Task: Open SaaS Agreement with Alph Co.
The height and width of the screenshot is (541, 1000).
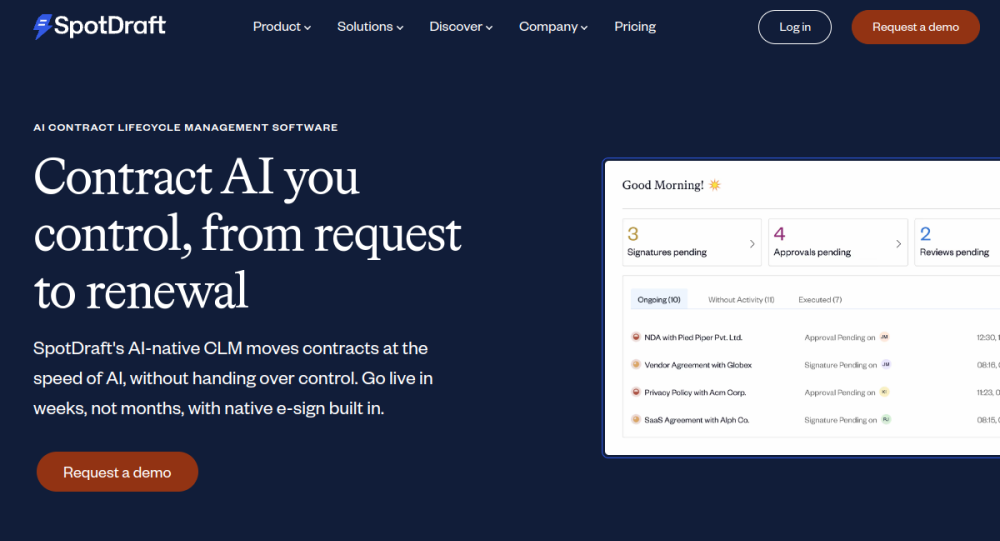Action: (696, 420)
